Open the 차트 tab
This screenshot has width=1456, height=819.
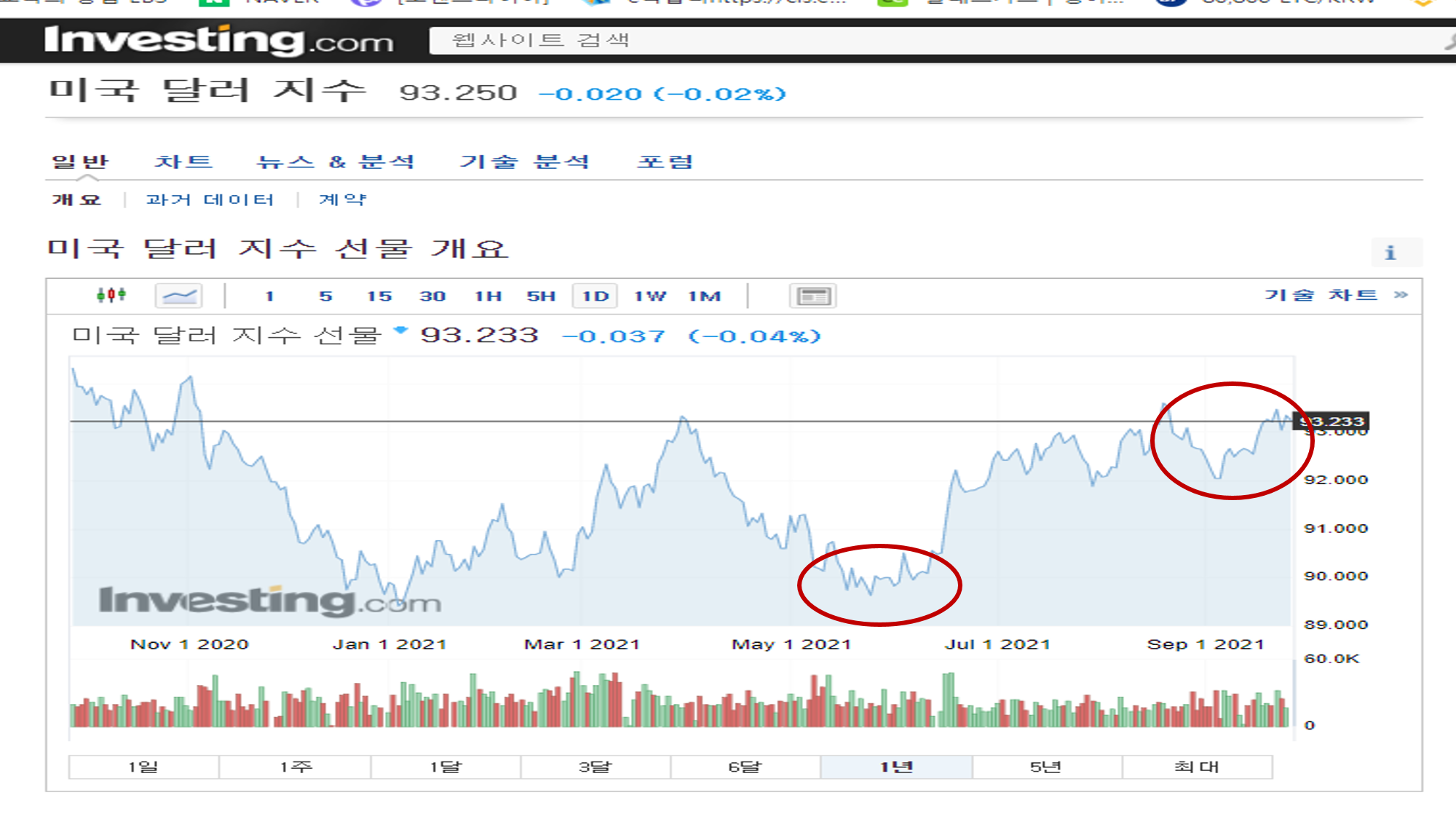click(183, 162)
